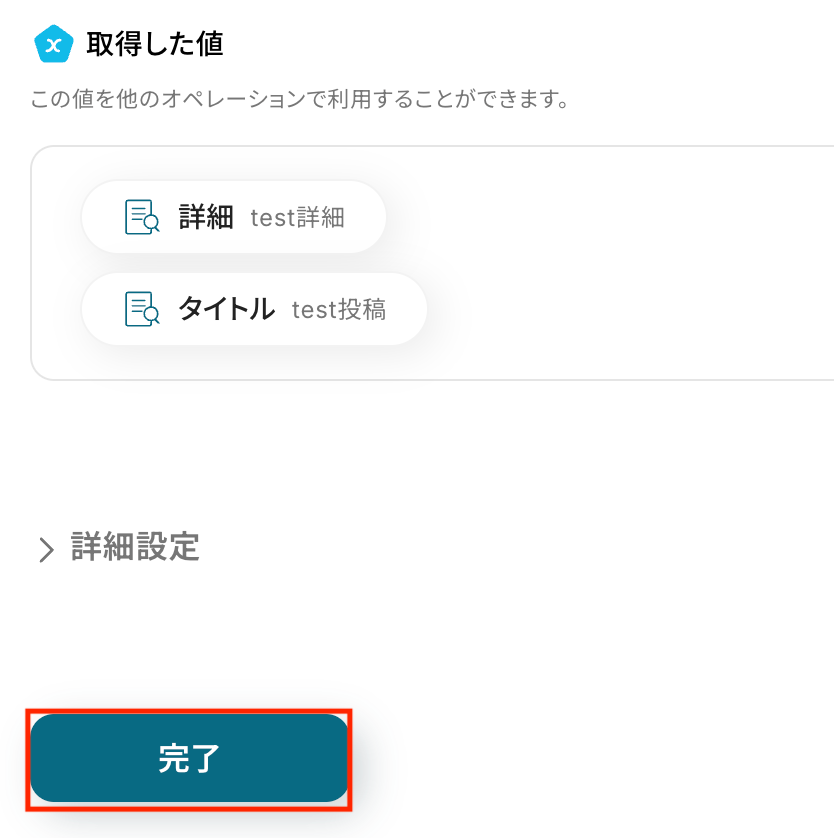This screenshot has width=834, height=838.
Task: Click the 'test投稿' value text
Action: click(338, 310)
